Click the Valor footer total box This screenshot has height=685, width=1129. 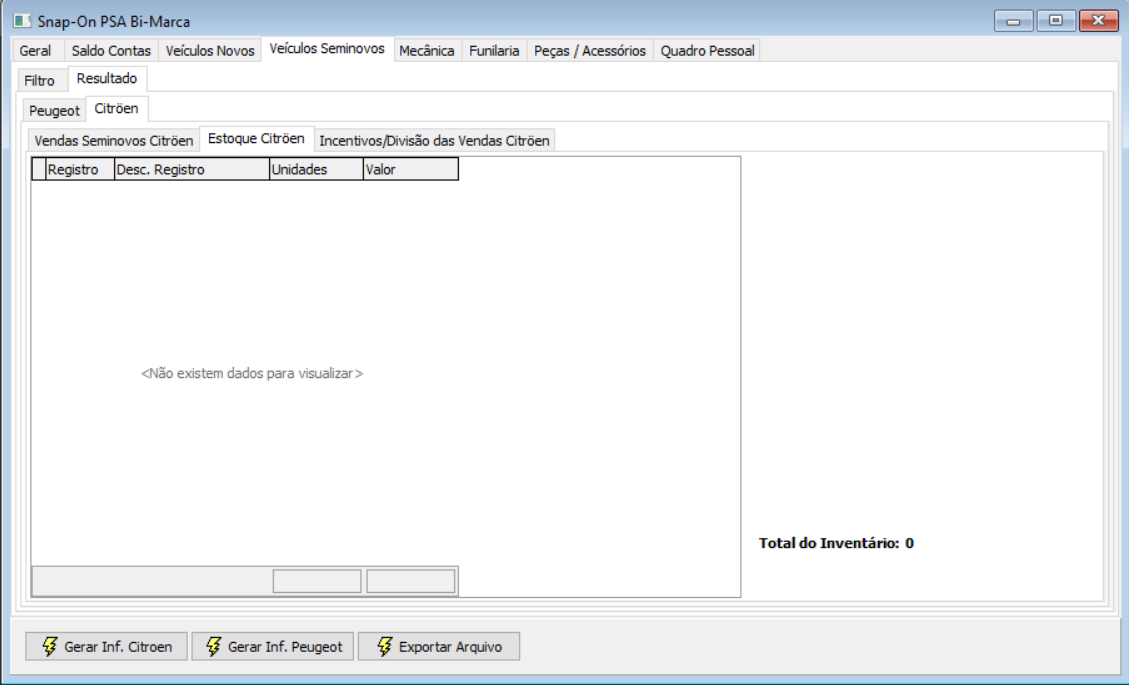[x=410, y=581]
